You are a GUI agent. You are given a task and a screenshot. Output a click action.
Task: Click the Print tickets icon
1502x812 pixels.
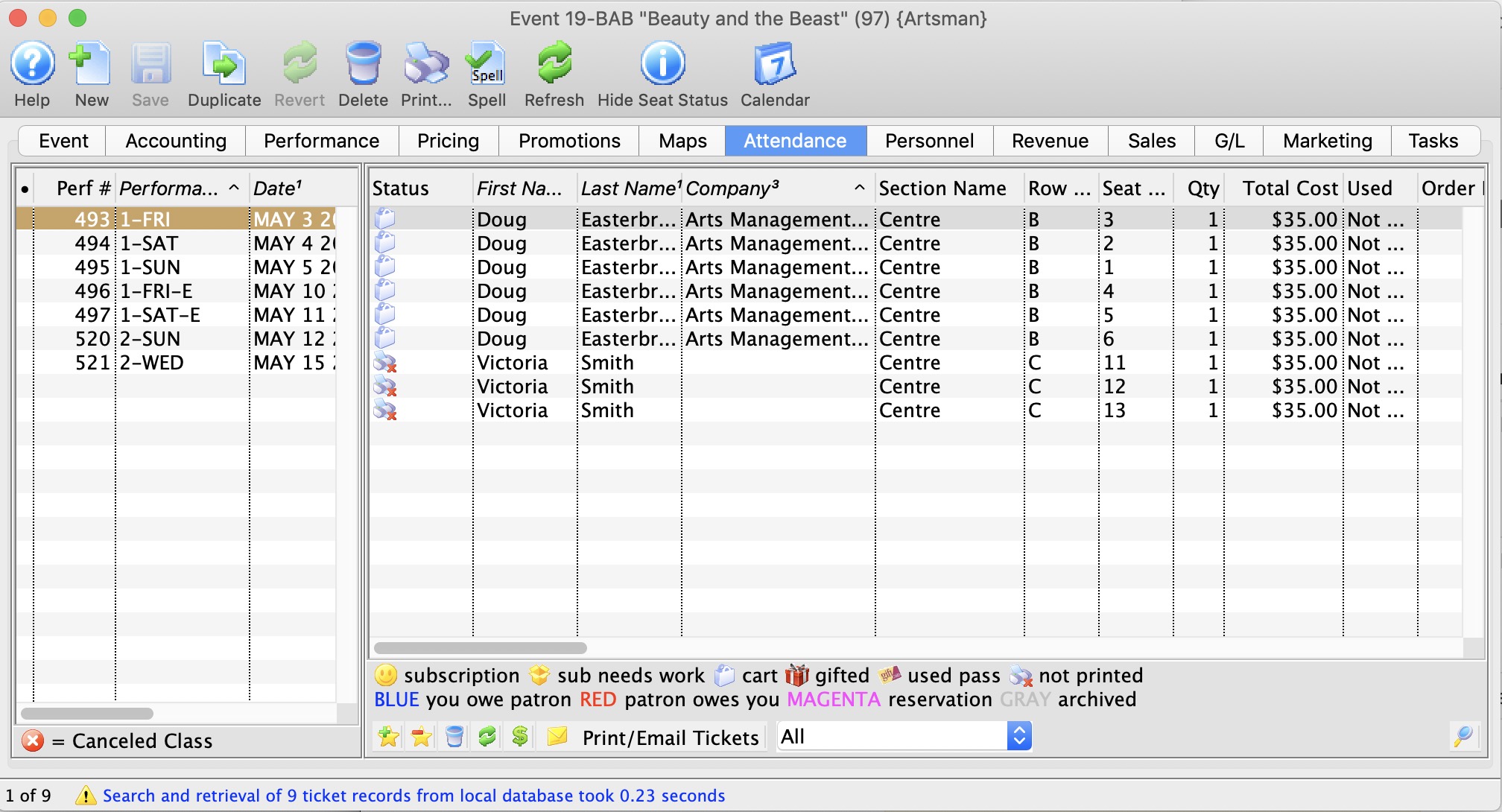pos(559,738)
